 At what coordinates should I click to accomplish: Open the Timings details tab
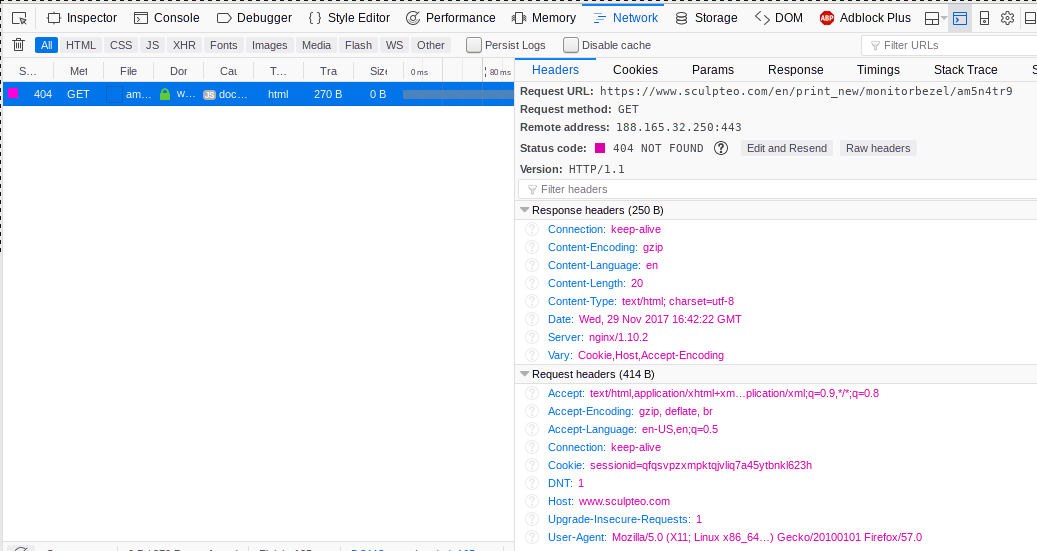(878, 69)
